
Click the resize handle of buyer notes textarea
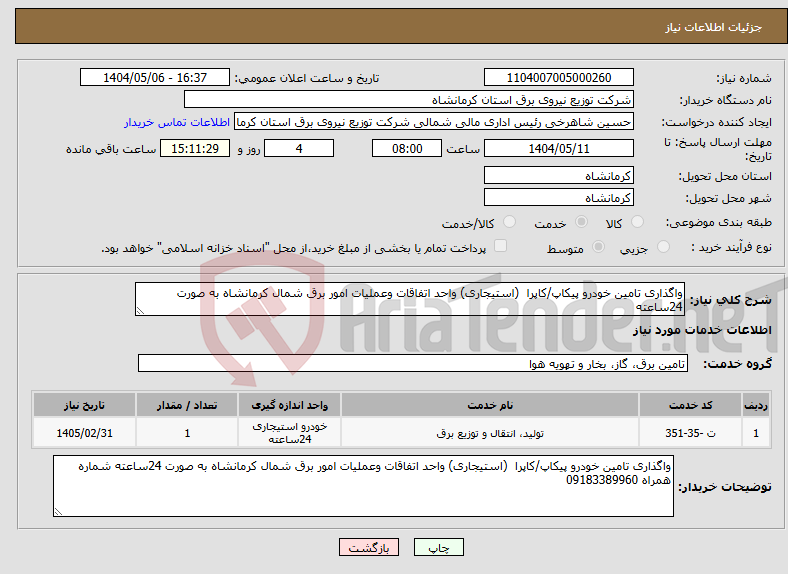coord(58,512)
